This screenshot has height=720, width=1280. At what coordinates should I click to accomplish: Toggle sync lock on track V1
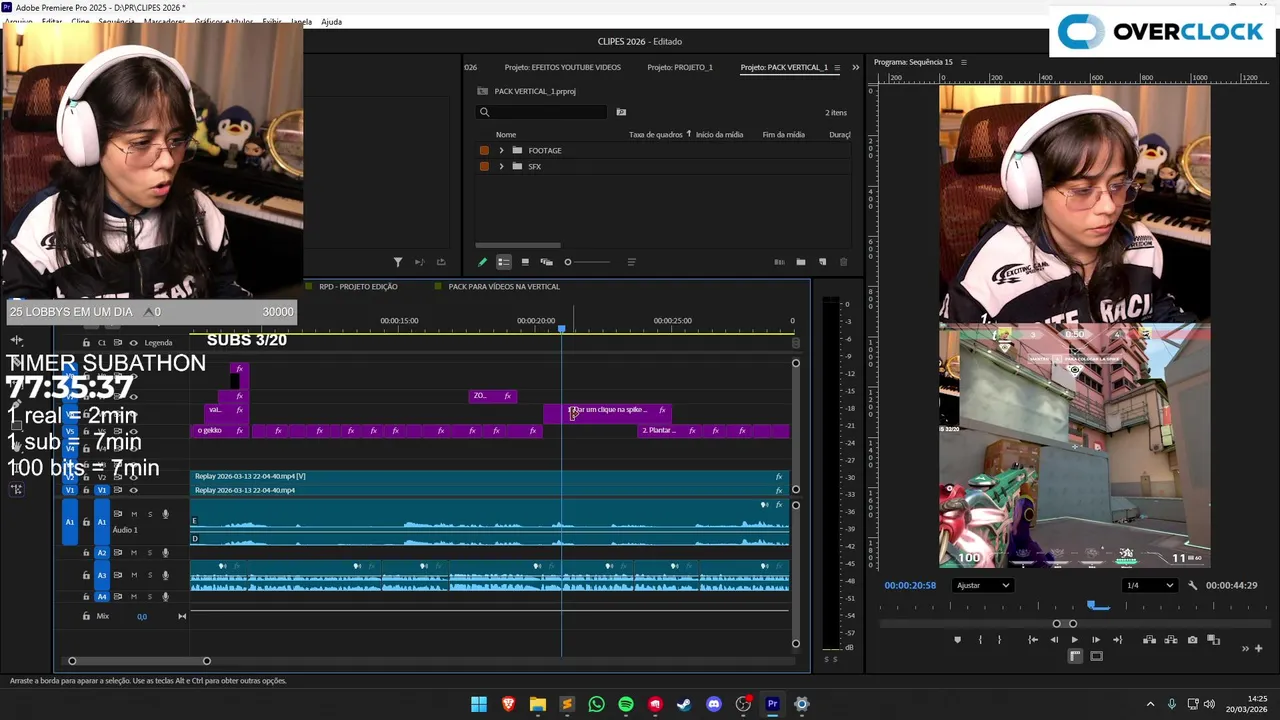click(x=118, y=490)
